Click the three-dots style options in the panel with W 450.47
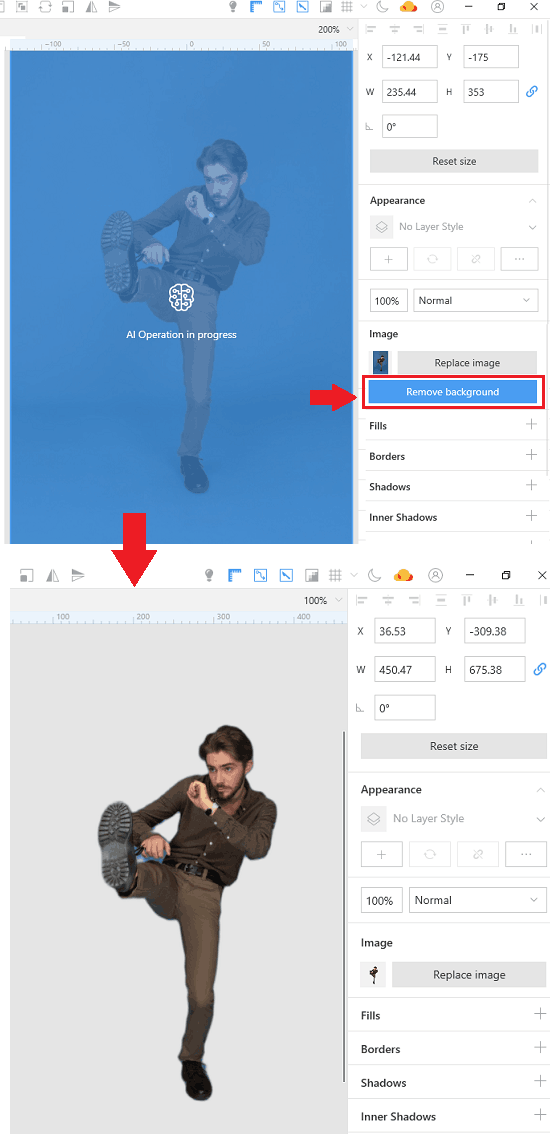This screenshot has height=1134, width=550. point(526,853)
